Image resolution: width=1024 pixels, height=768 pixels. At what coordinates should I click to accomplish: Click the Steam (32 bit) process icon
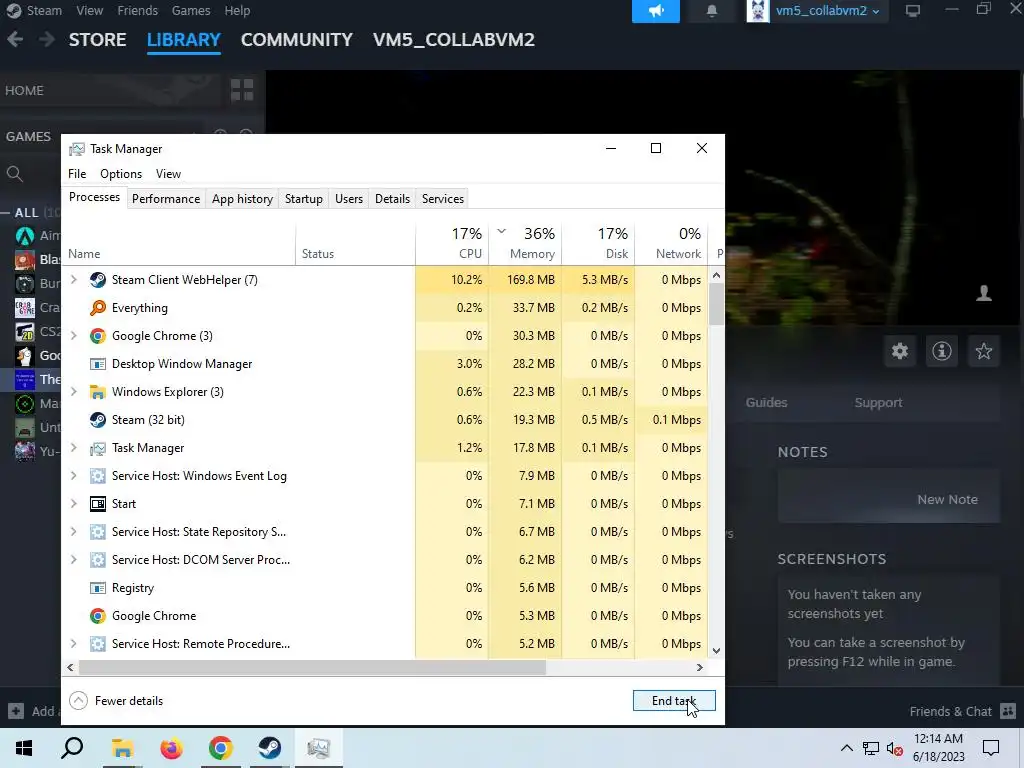click(97, 420)
